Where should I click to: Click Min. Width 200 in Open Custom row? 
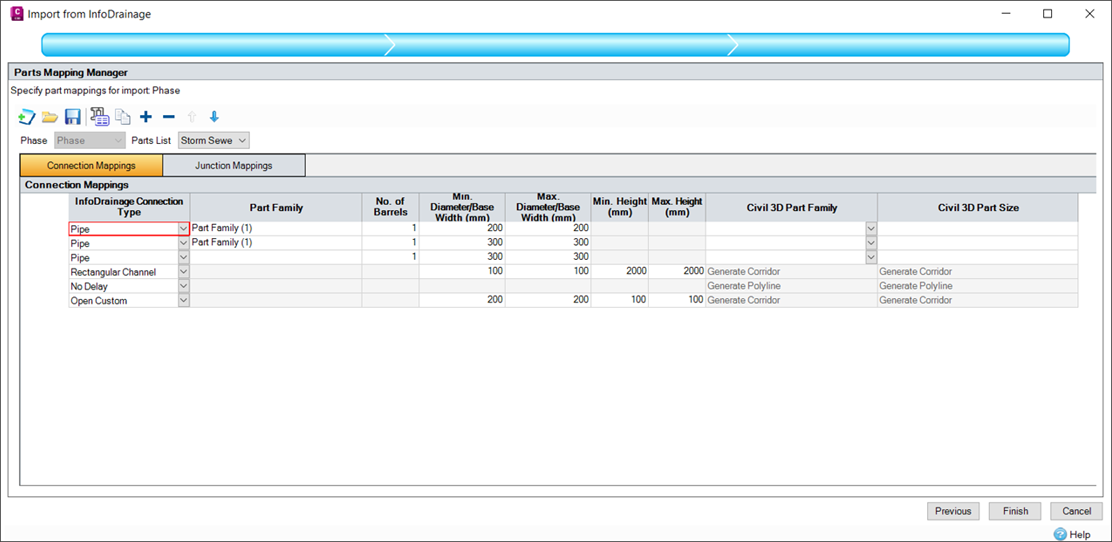pyautogui.click(x=462, y=300)
